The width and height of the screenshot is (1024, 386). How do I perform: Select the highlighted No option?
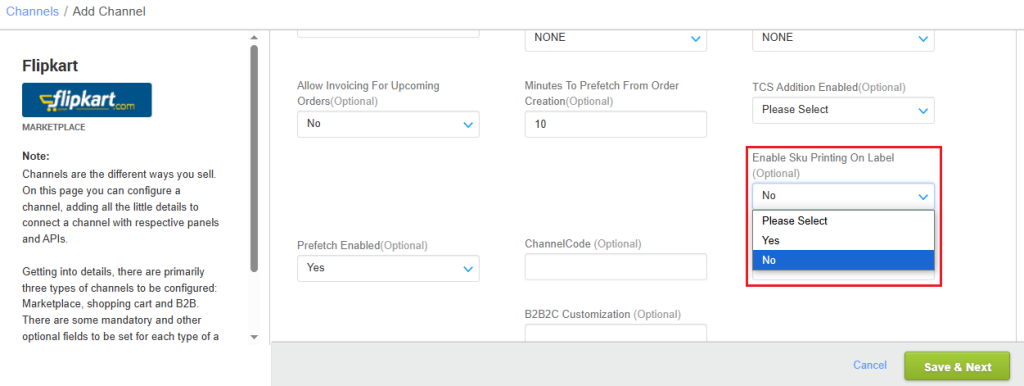[x=843, y=260]
